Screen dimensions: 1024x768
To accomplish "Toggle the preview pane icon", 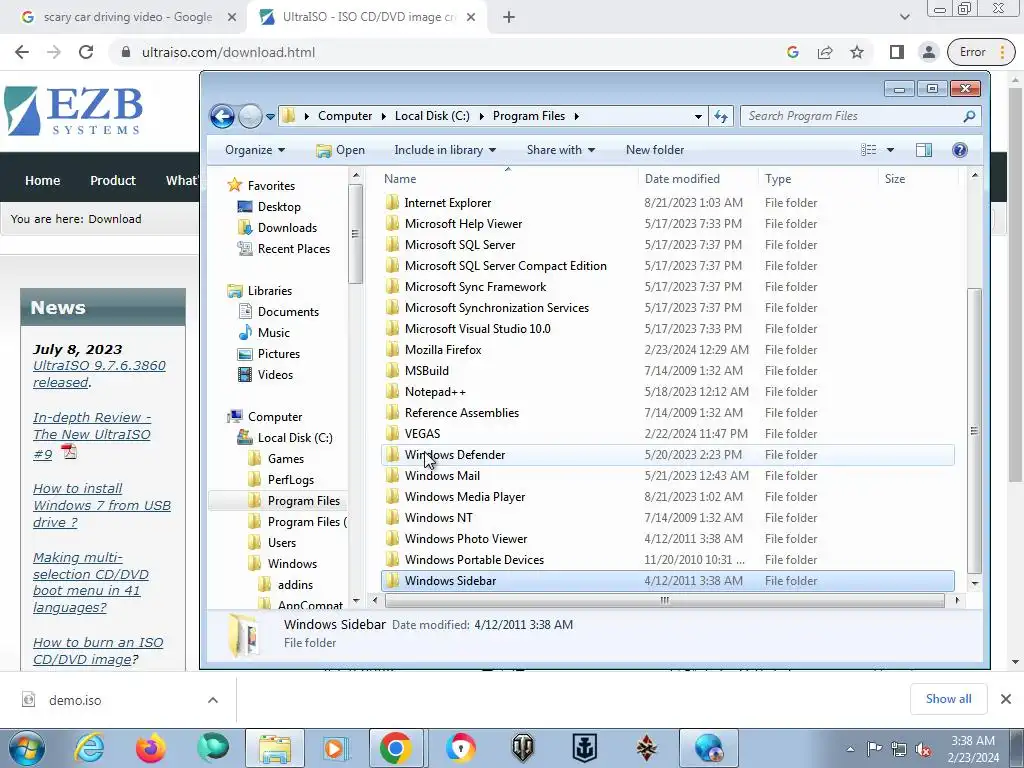I will 923,150.
